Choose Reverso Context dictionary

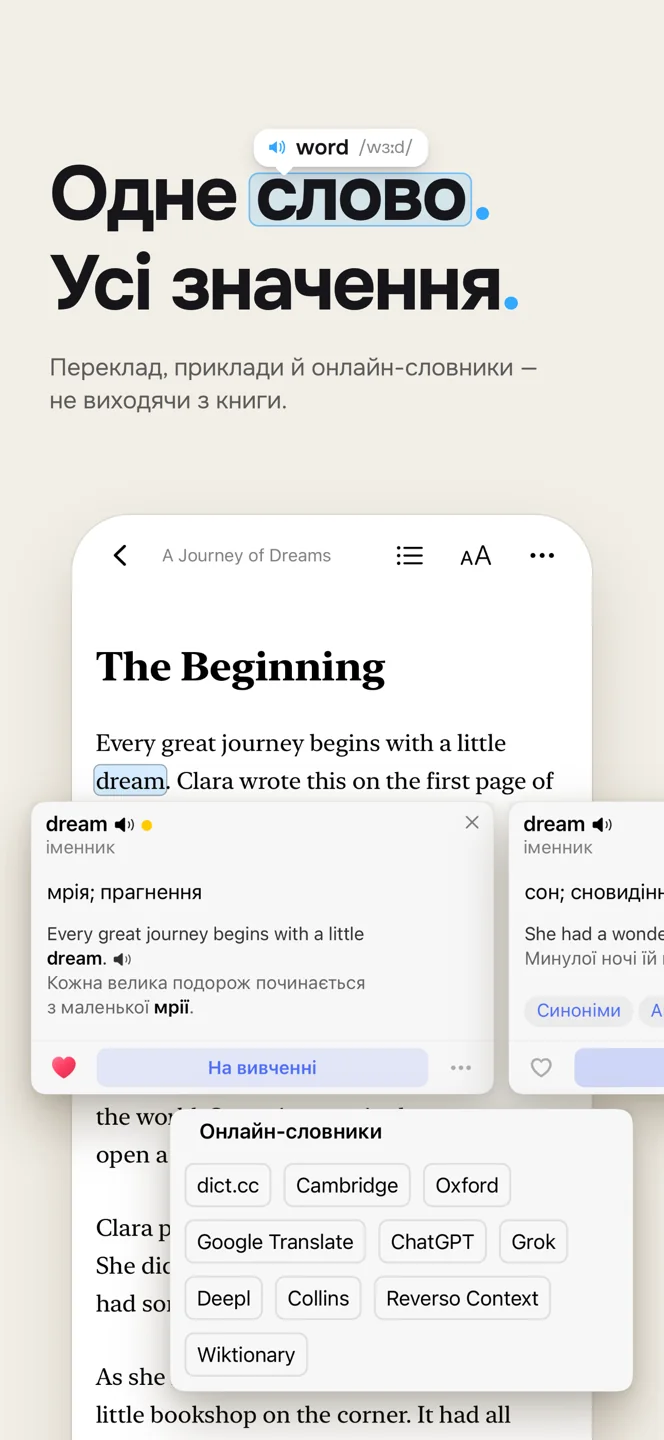(x=462, y=1298)
